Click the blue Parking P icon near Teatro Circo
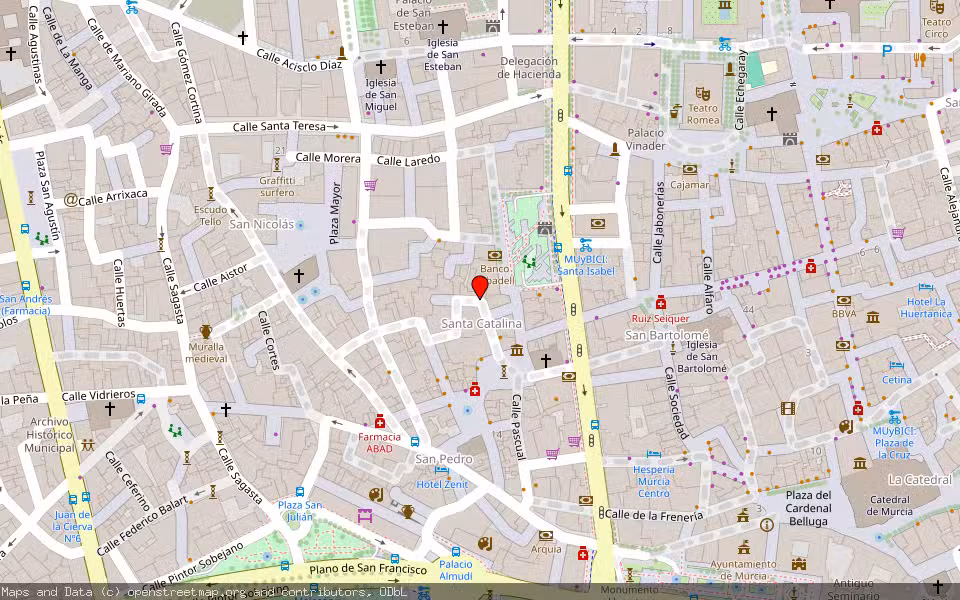 (886, 49)
